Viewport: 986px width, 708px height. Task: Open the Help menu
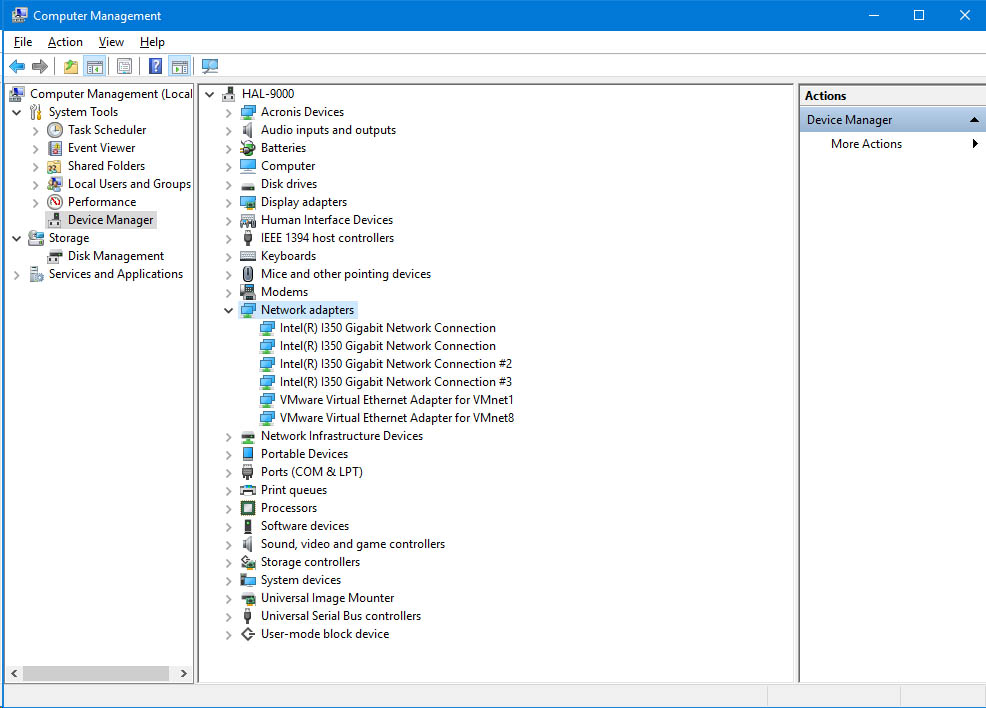click(152, 42)
